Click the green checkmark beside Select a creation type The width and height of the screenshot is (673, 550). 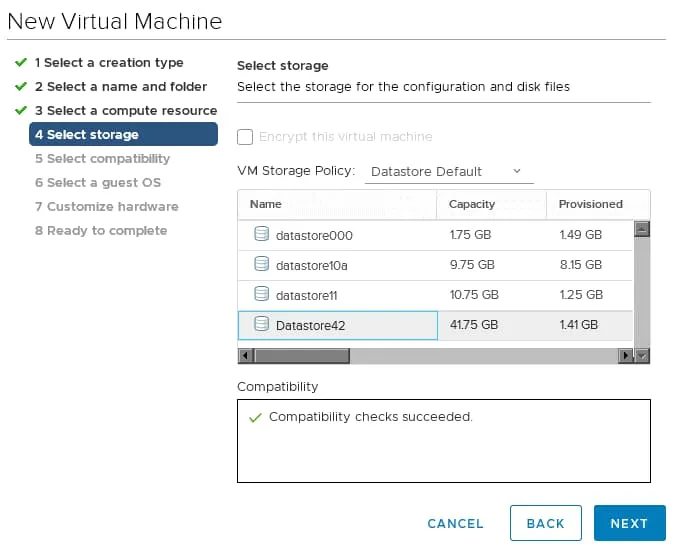pyautogui.click(x=20, y=62)
